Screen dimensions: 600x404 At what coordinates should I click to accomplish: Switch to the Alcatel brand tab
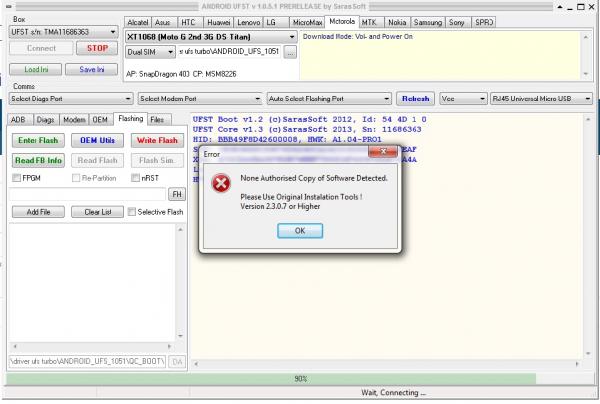138,23
